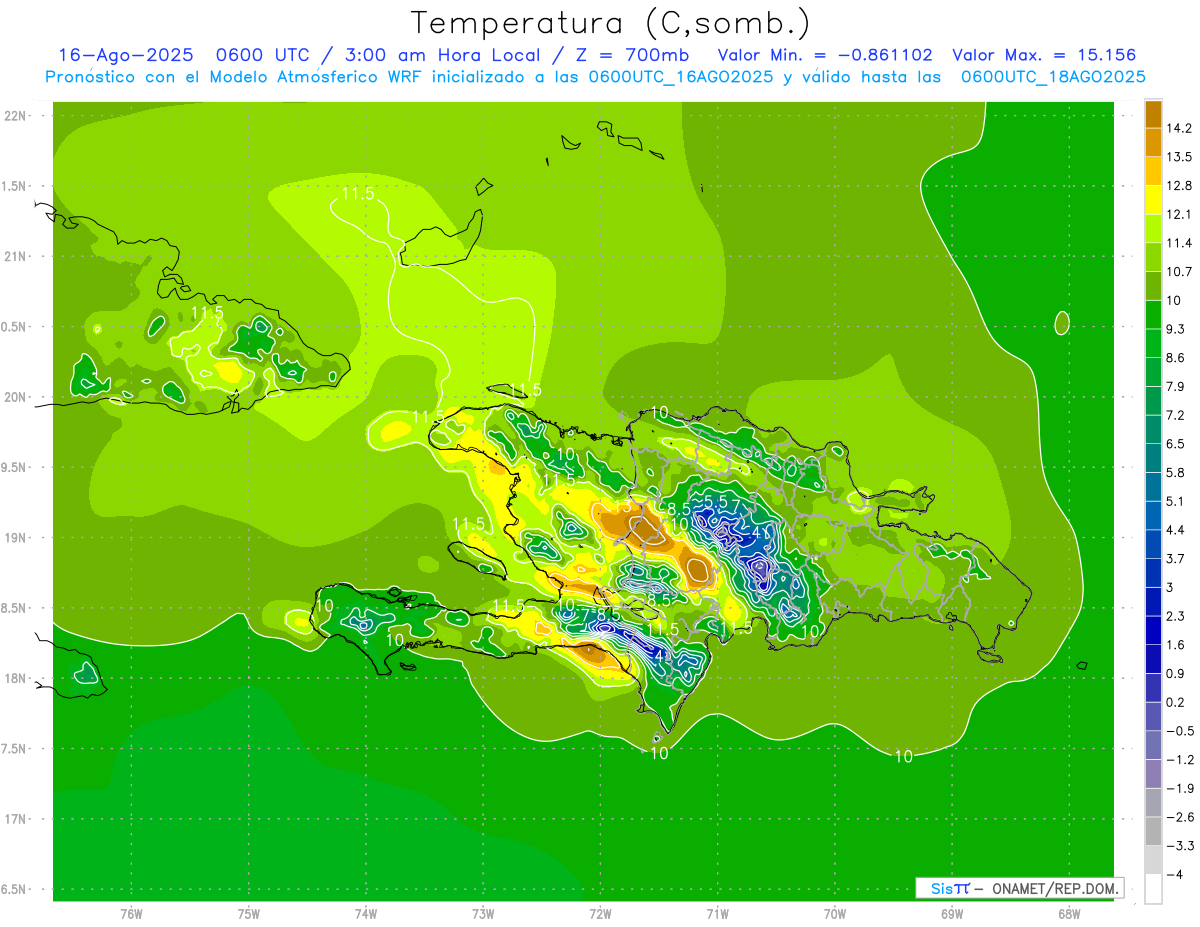The width and height of the screenshot is (1200, 927).
Task: Click the 73W longitude label
Action: click(x=483, y=914)
